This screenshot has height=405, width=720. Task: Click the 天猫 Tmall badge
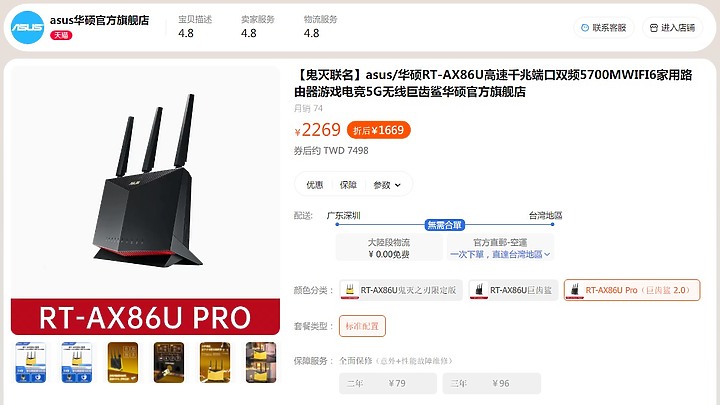tap(61, 35)
